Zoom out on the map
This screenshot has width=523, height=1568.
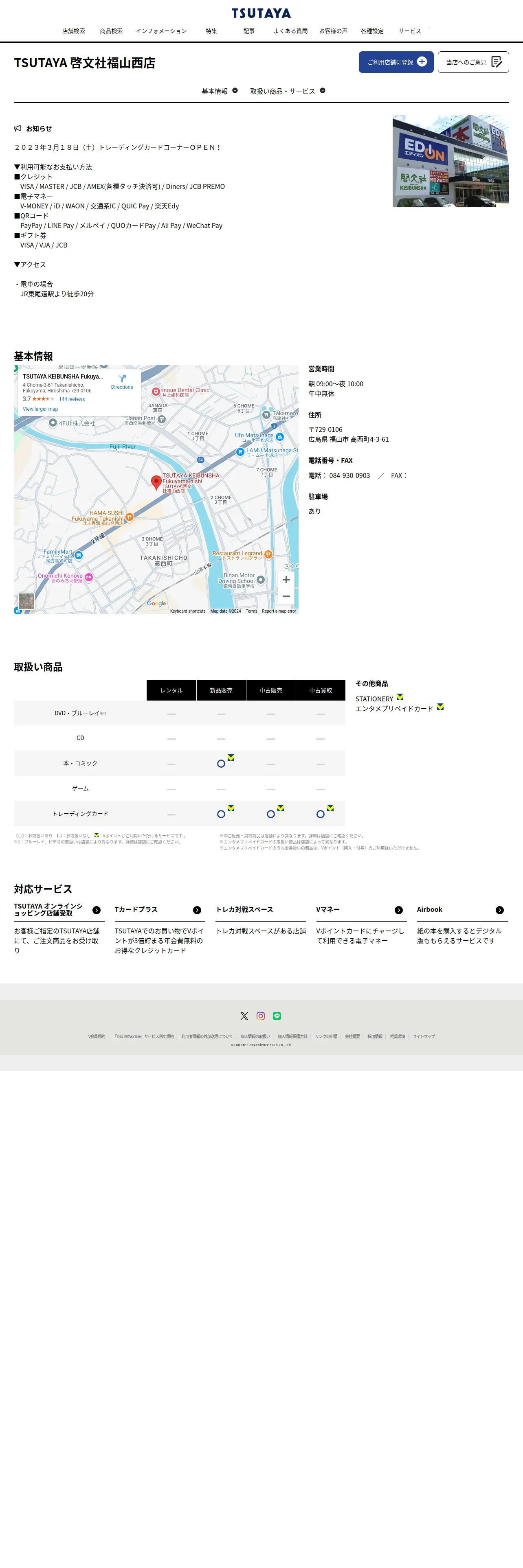pos(286,596)
